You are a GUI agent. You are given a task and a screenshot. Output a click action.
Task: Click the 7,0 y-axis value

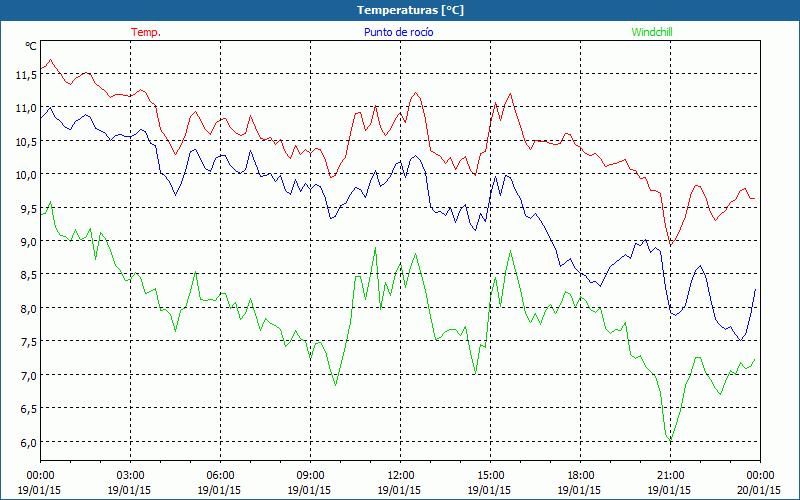[x=29, y=376]
